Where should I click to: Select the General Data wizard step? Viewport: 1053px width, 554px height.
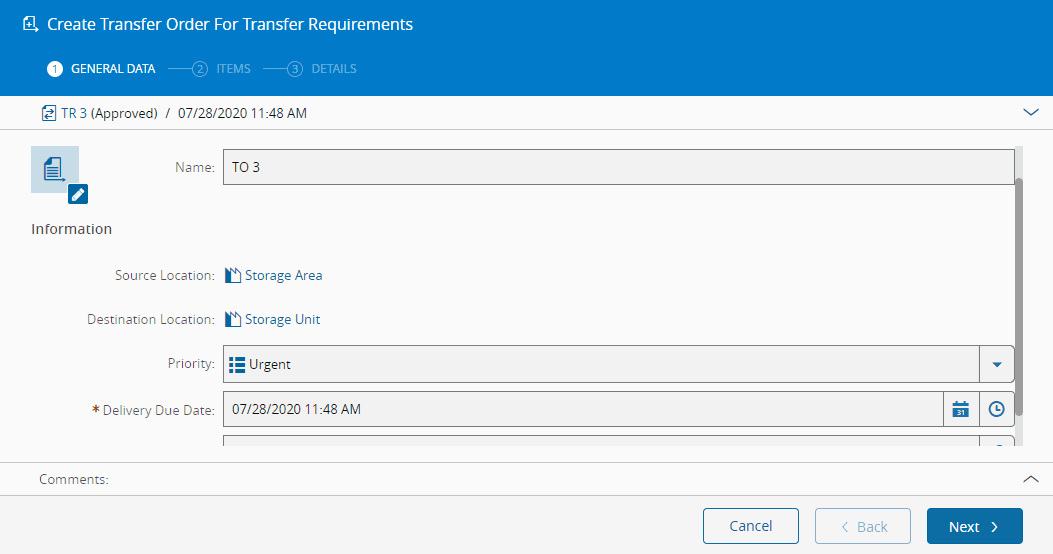point(101,69)
